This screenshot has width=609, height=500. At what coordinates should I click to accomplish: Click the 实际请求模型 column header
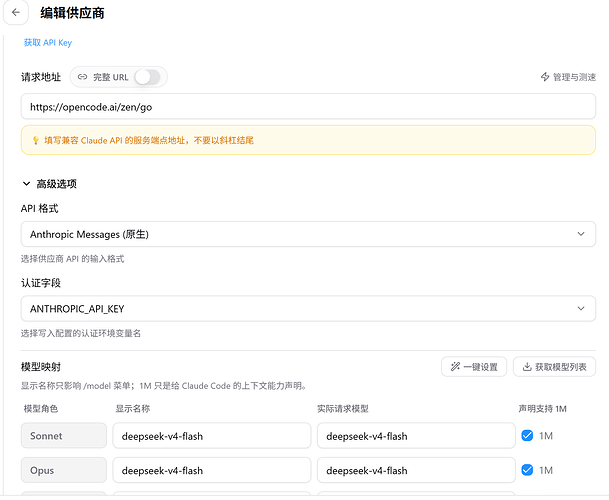pos(343,409)
